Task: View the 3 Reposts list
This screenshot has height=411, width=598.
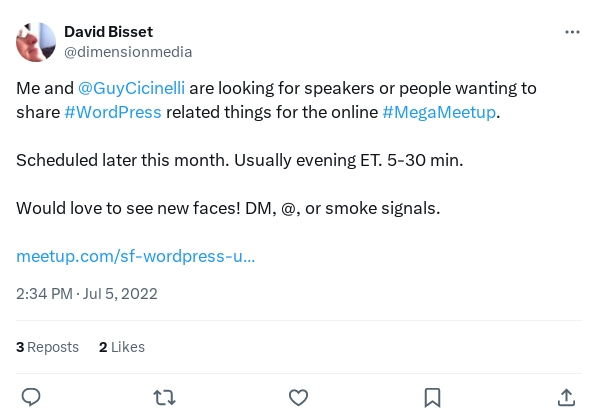Action: tap(47, 347)
